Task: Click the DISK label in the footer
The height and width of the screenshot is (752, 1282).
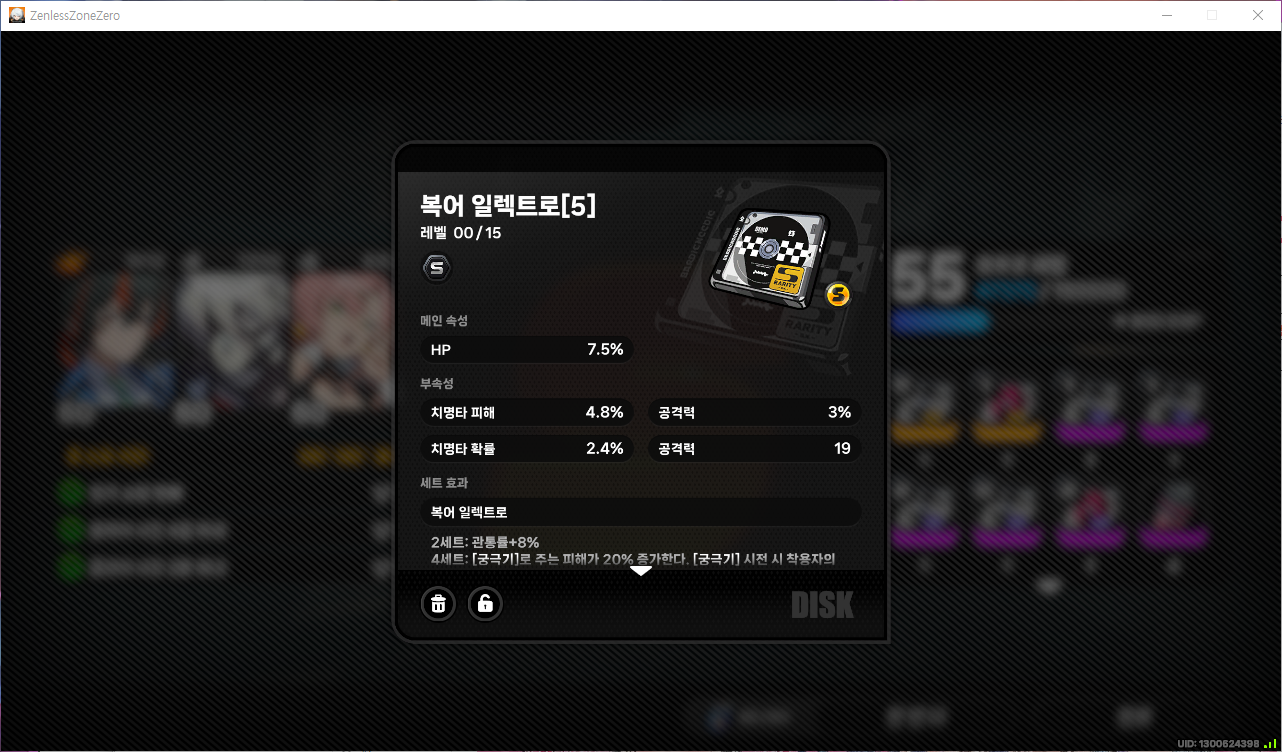Action: 822,605
